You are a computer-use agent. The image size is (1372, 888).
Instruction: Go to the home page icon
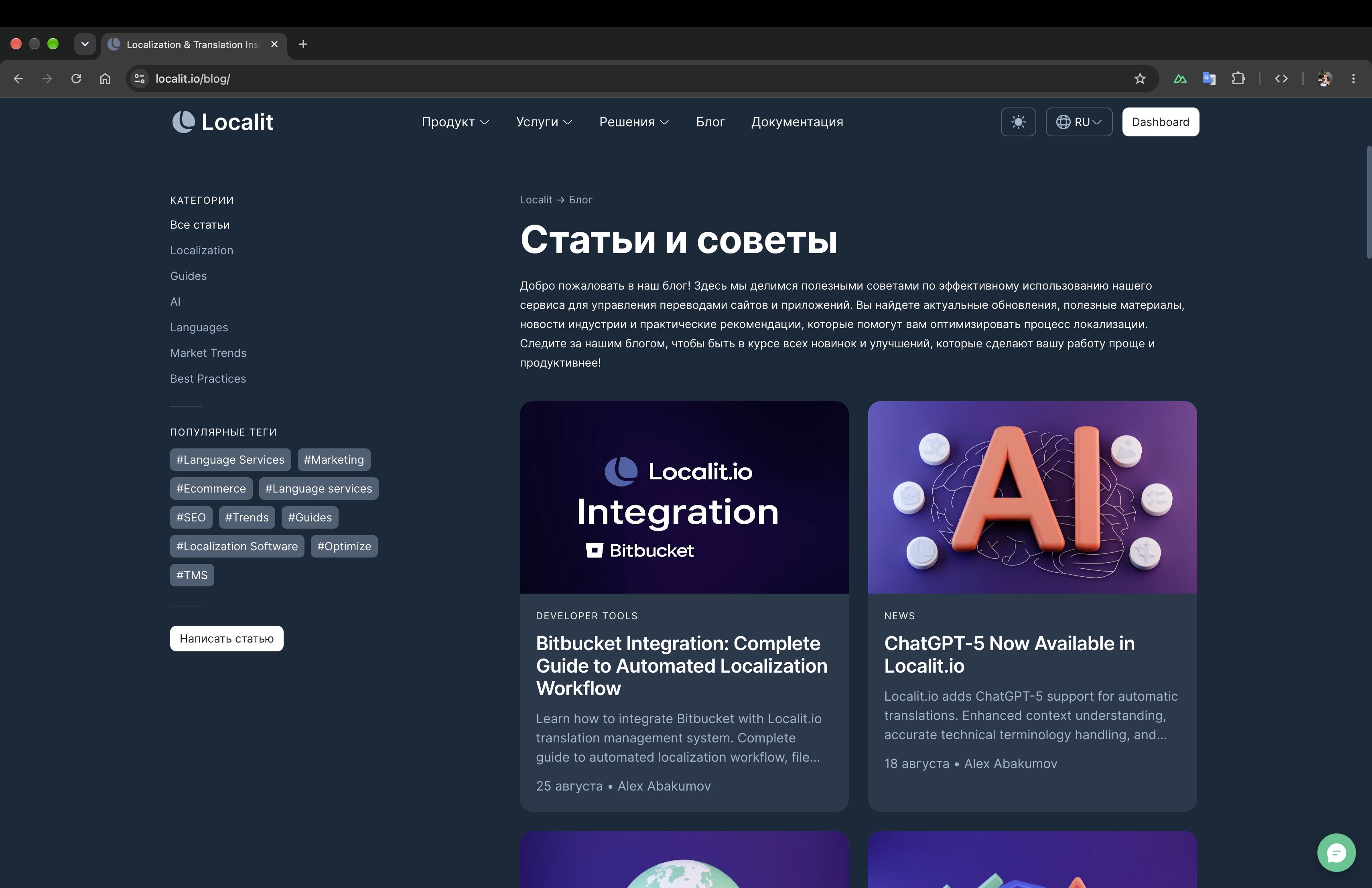[x=105, y=78]
